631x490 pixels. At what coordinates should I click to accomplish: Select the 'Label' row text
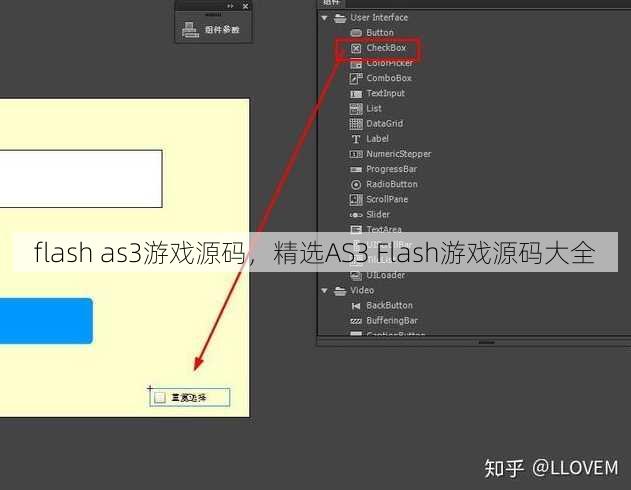pyautogui.click(x=377, y=139)
